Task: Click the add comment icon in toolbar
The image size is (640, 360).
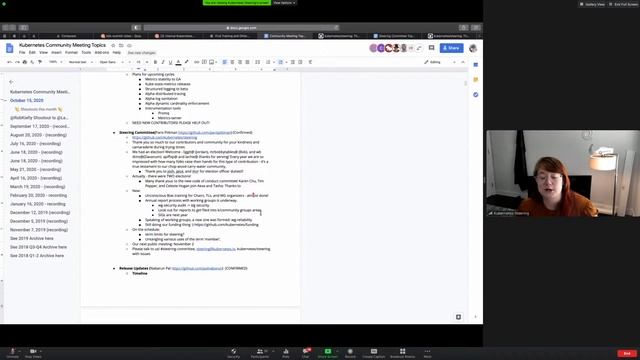Action: pos(204,62)
